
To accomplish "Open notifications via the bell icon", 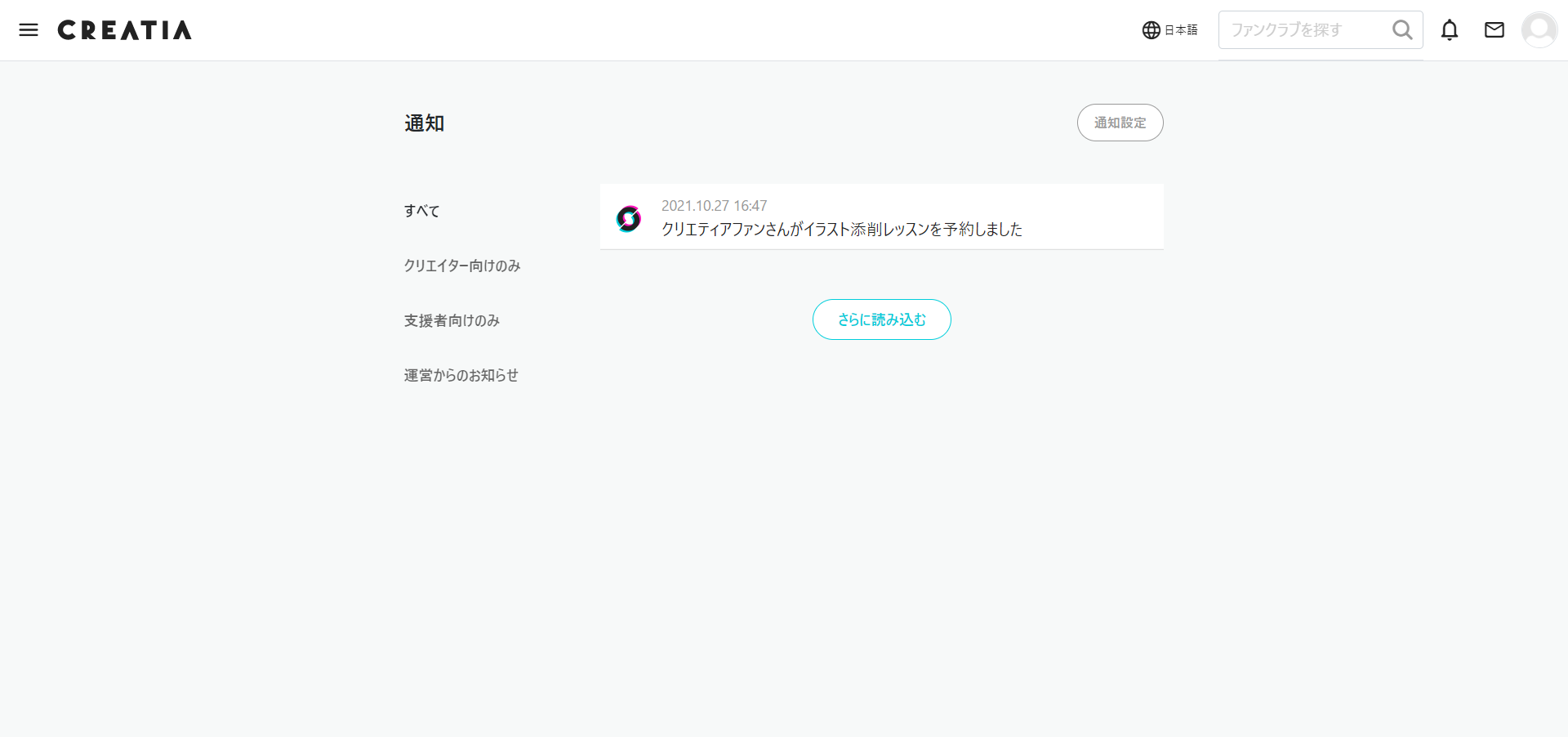I will pyautogui.click(x=1450, y=29).
